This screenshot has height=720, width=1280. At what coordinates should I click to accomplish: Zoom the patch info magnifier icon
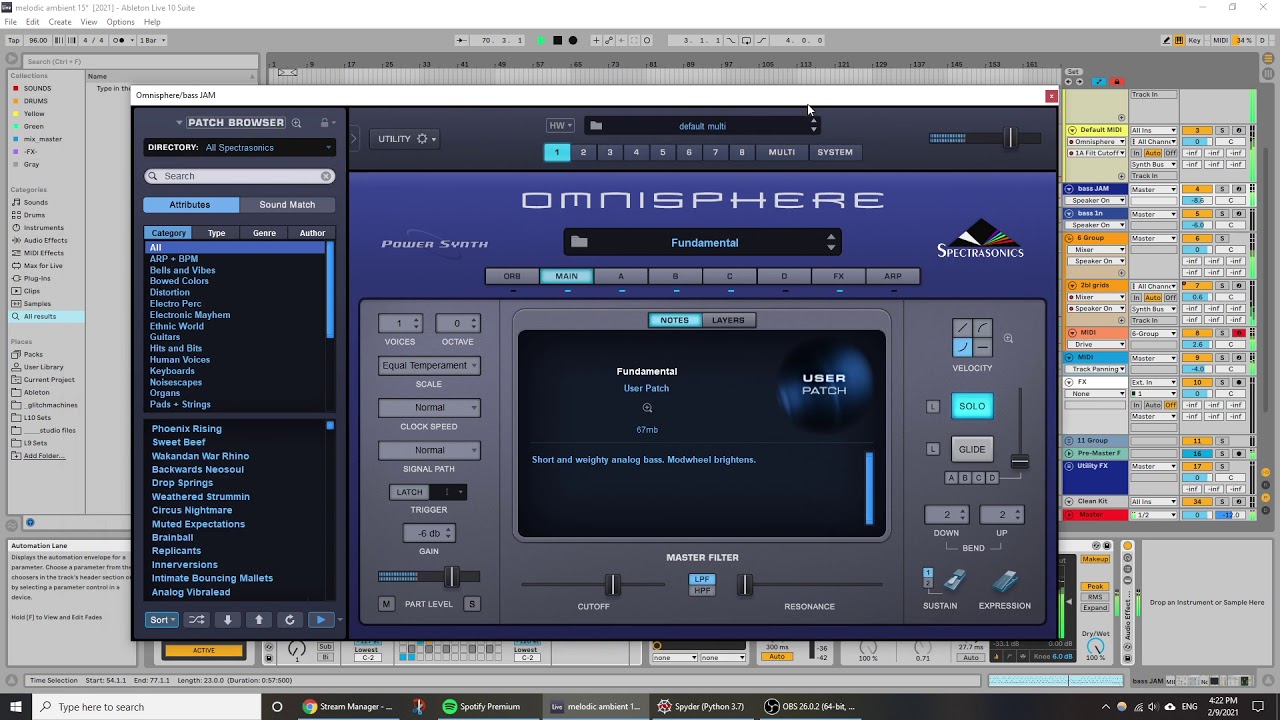(x=647, y=408)
